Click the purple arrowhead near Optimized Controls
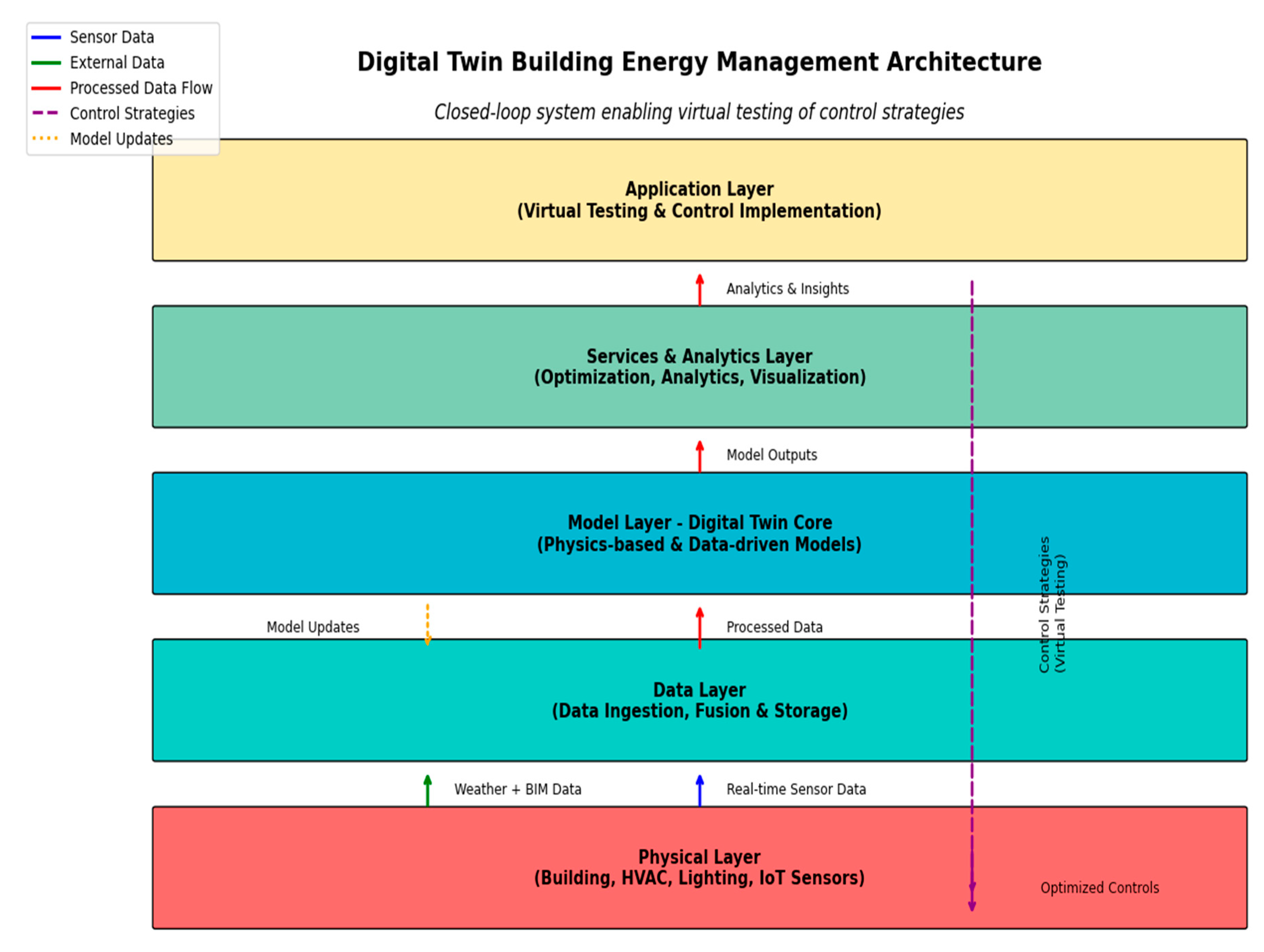This screenshot has width=1264, height=952. [971, 905]
